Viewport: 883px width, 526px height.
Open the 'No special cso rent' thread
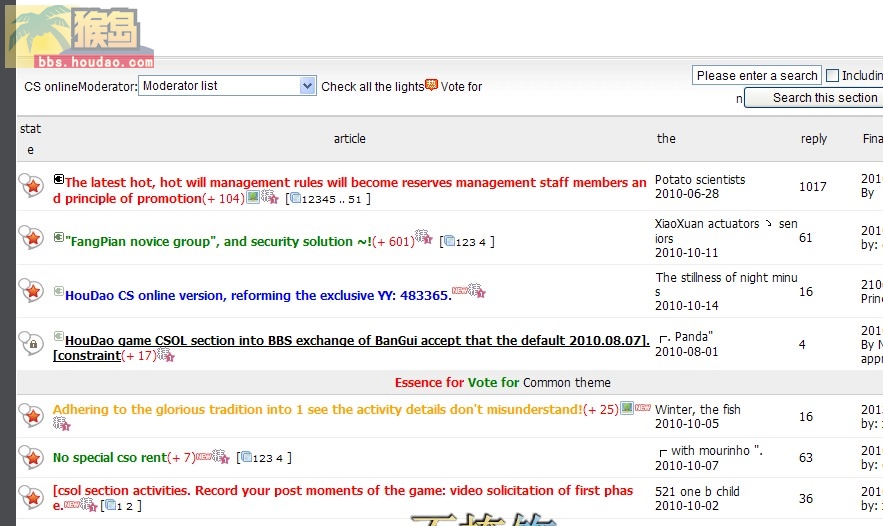coord(110,458)
